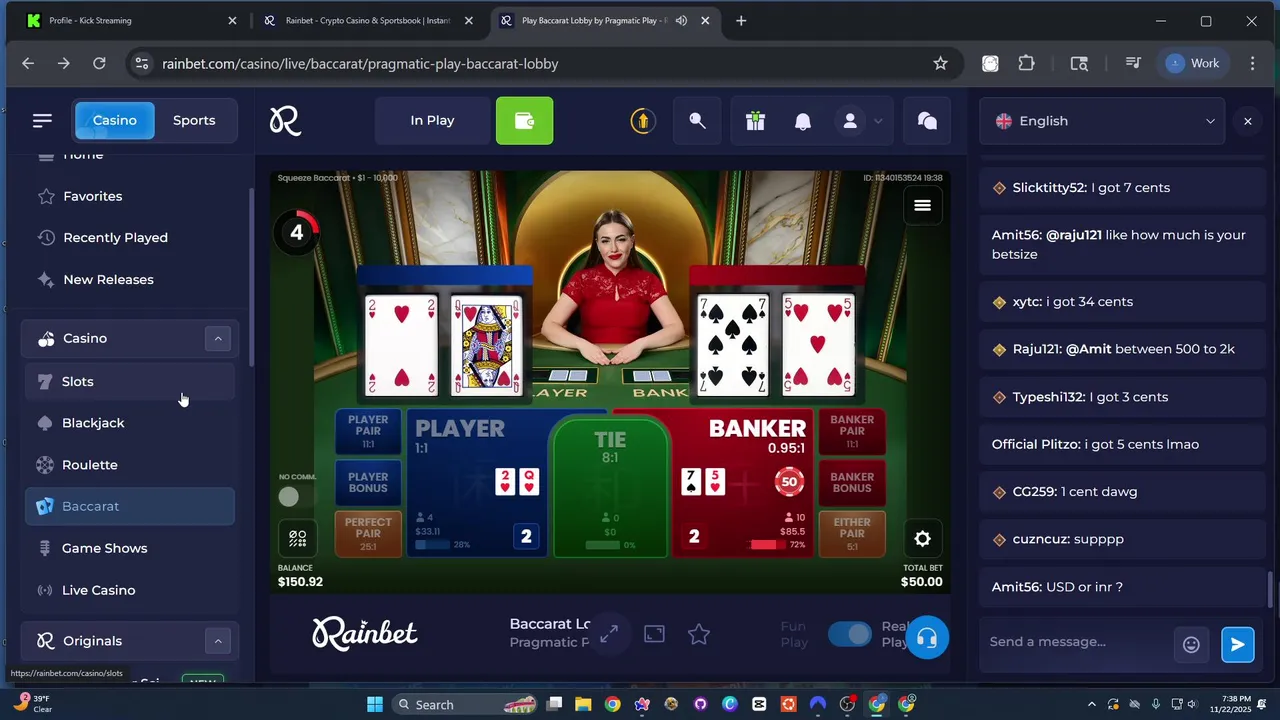Open Live Casino in the sidebar

[x=130, y=590]
